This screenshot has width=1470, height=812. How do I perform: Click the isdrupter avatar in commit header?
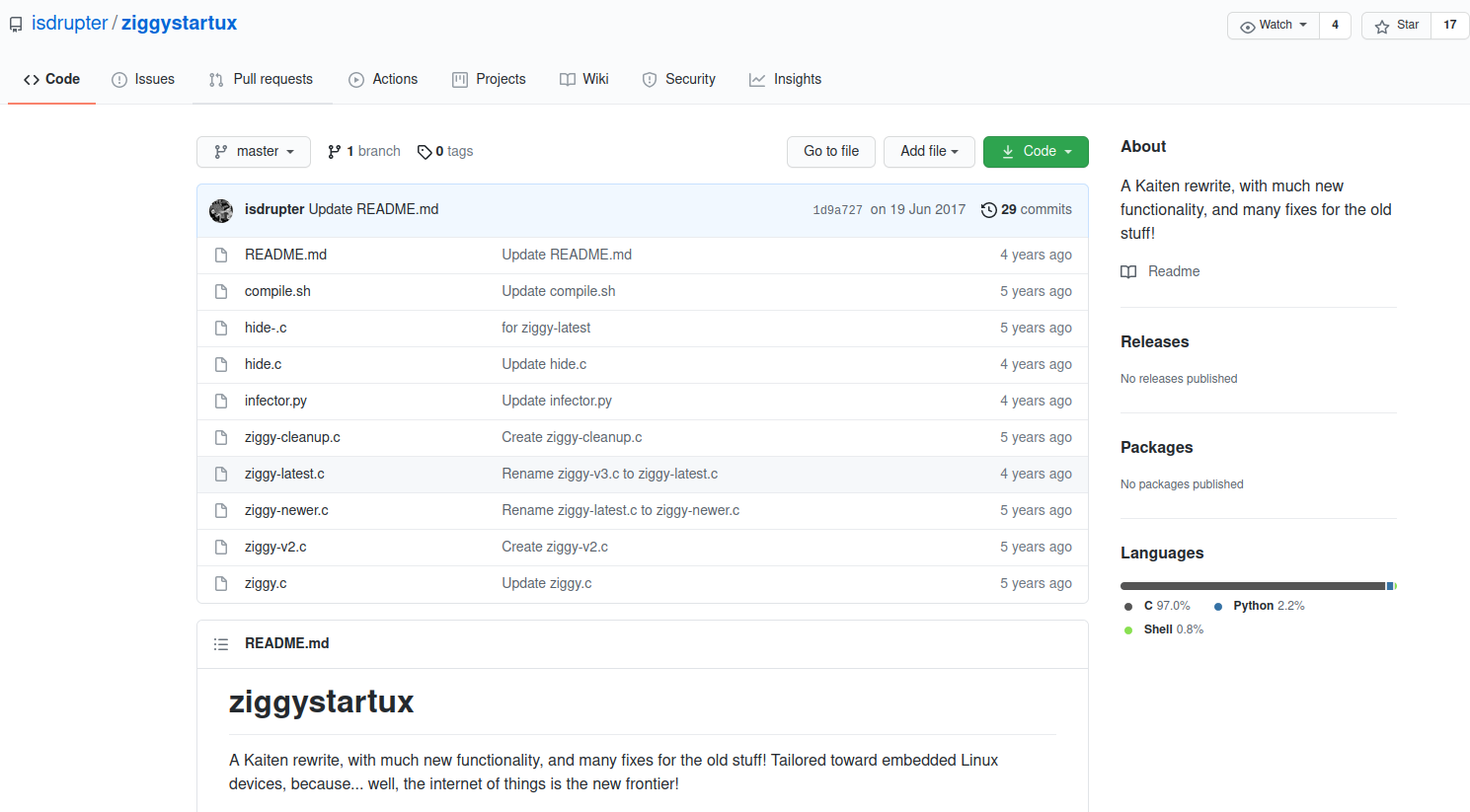click(x=221, y=210)
